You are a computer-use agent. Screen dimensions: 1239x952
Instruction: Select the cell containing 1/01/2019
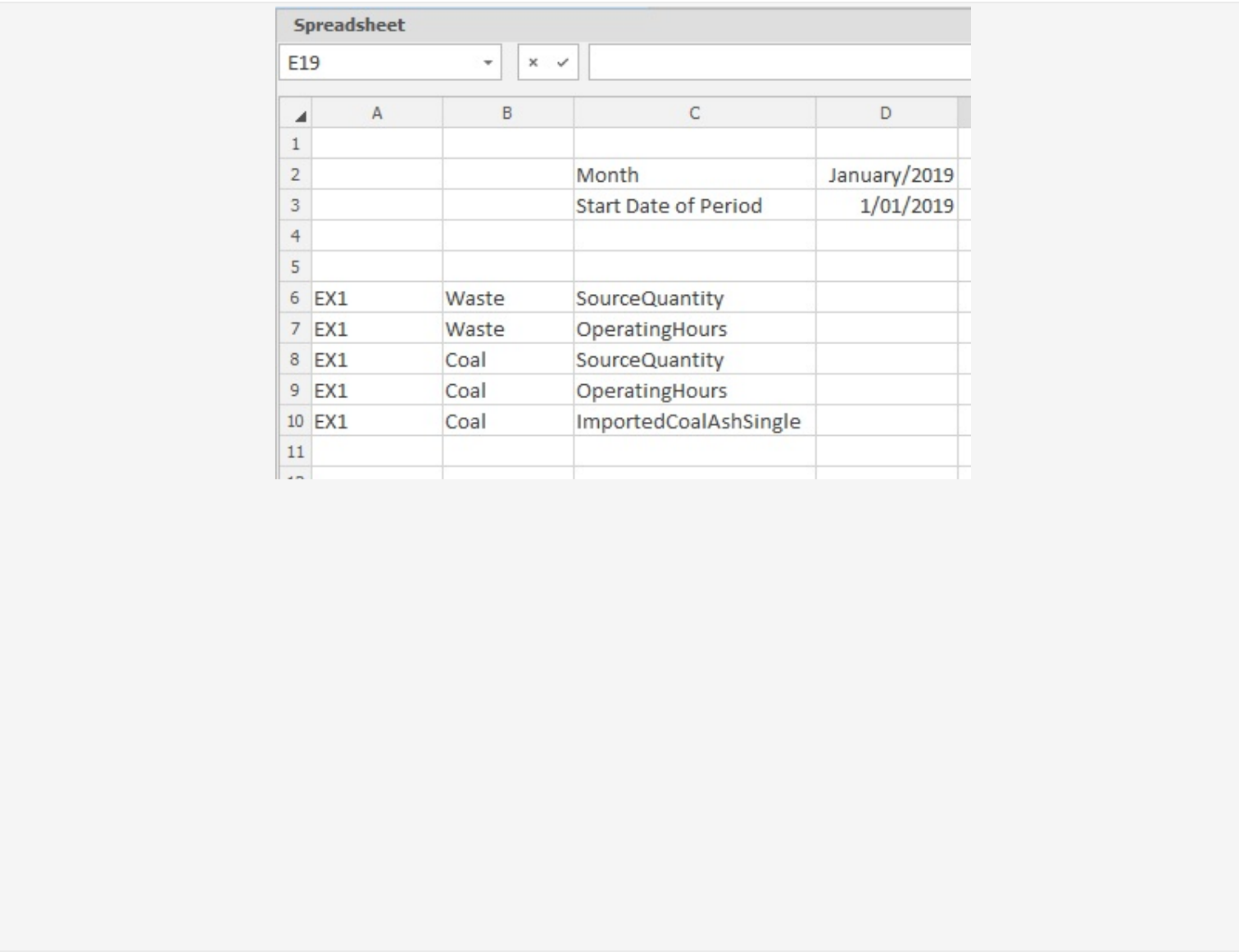tap(886, 206)
